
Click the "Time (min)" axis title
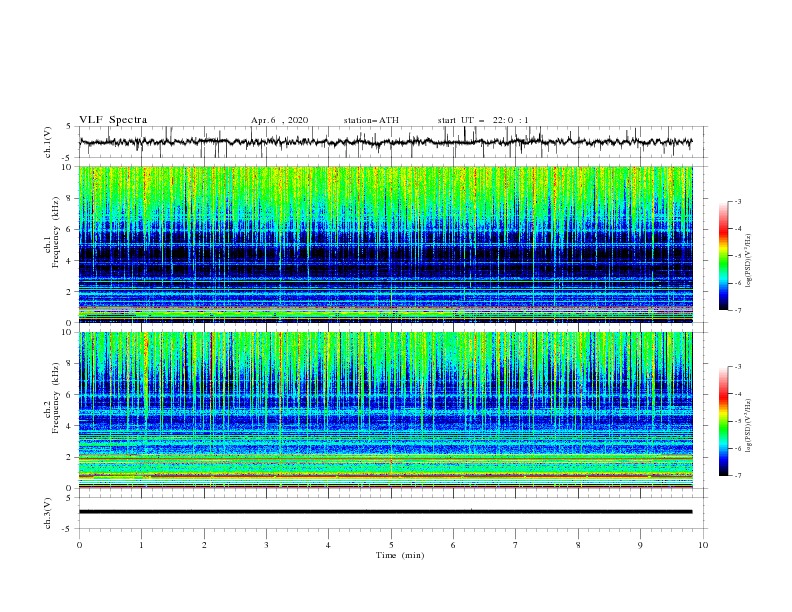coord(400,555)
